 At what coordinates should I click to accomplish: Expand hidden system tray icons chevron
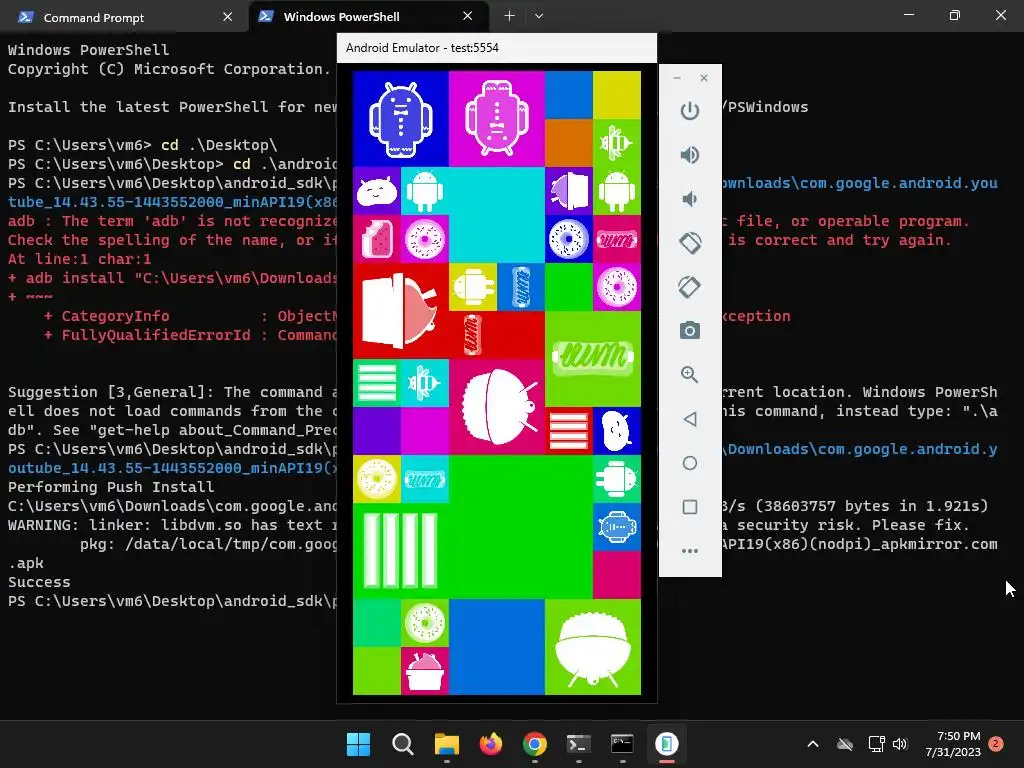tap(813, 744)
